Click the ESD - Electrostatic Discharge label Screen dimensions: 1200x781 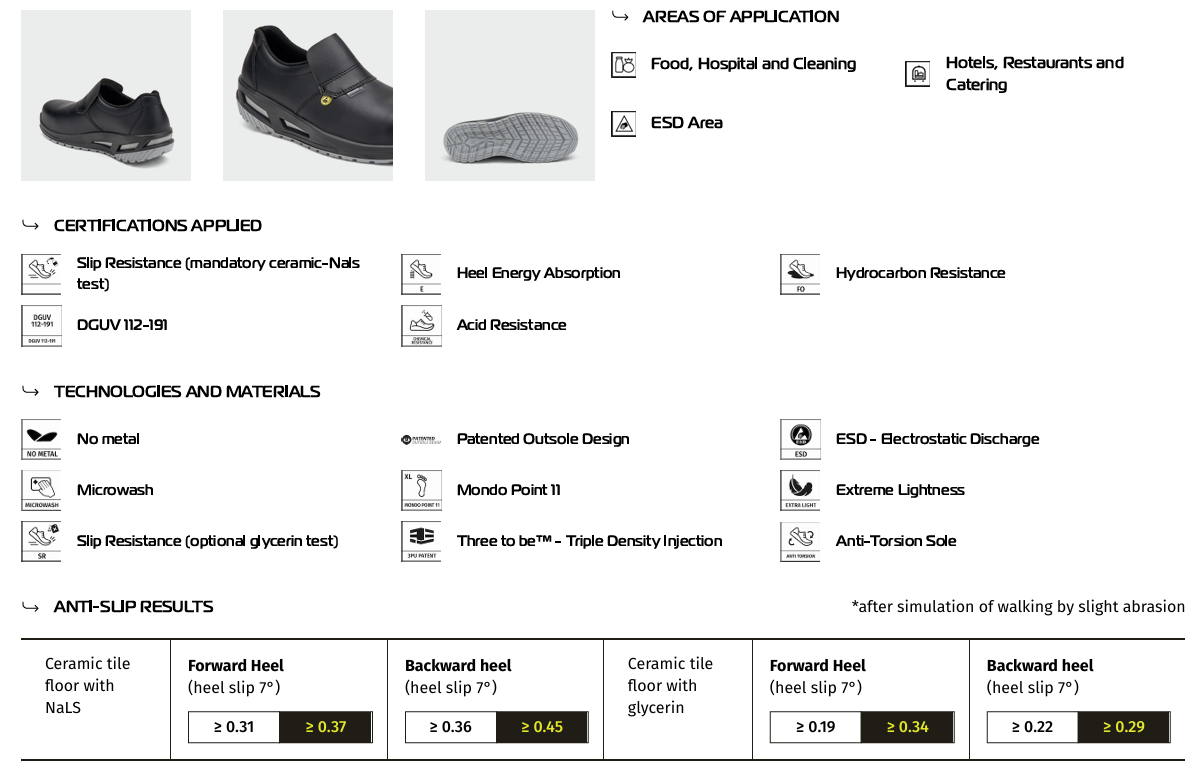pyautogui.click(x=937, y=439)
